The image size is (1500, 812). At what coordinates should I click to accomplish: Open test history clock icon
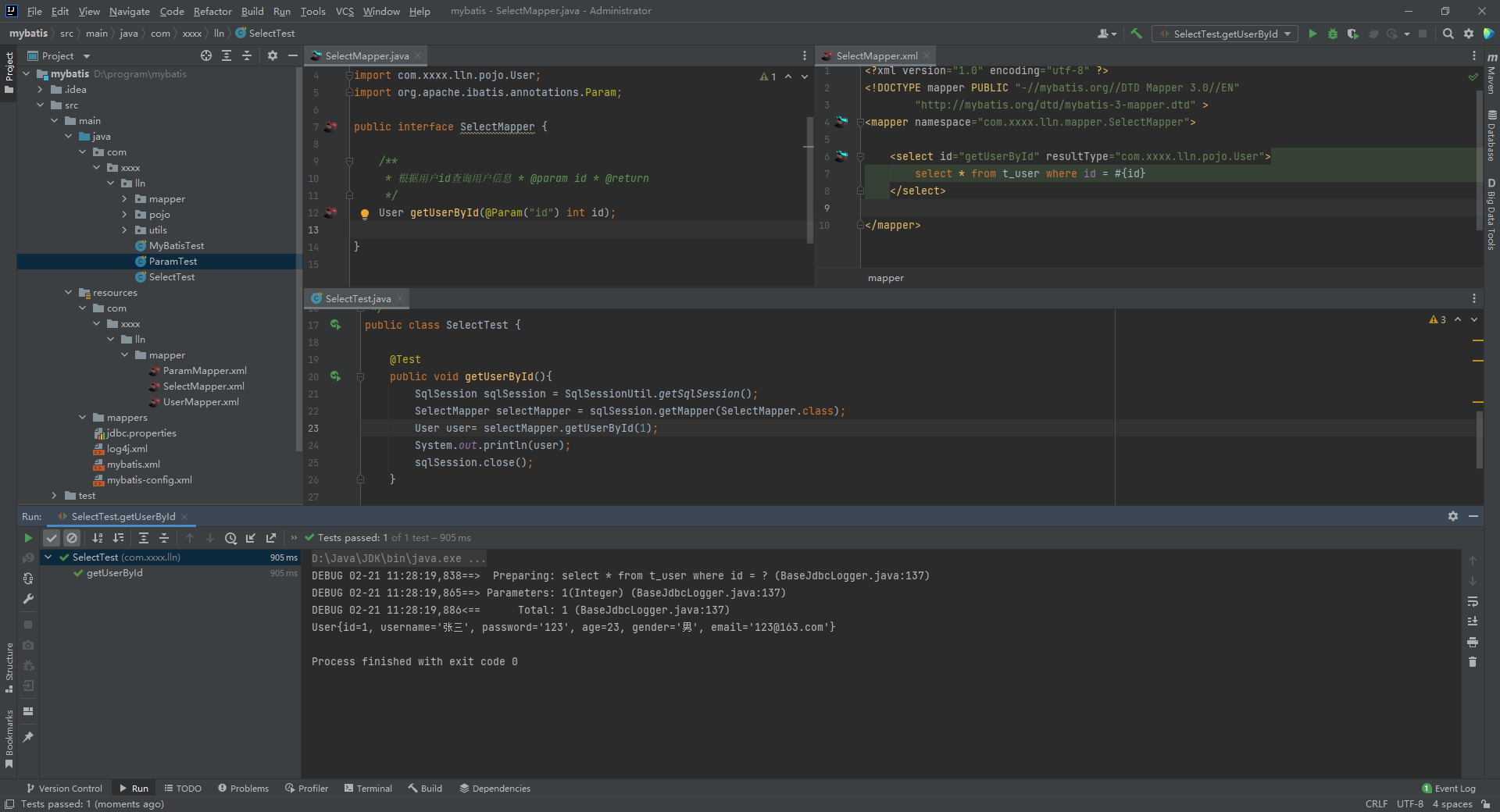point(230,538)
